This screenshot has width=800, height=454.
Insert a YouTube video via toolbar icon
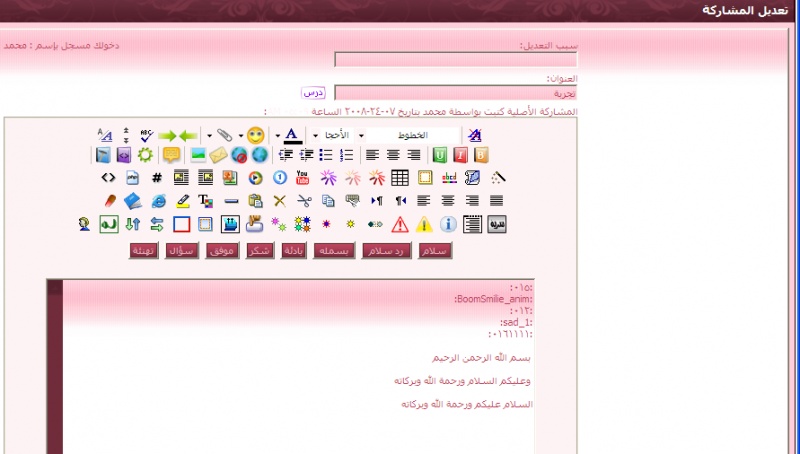[303, 178]
